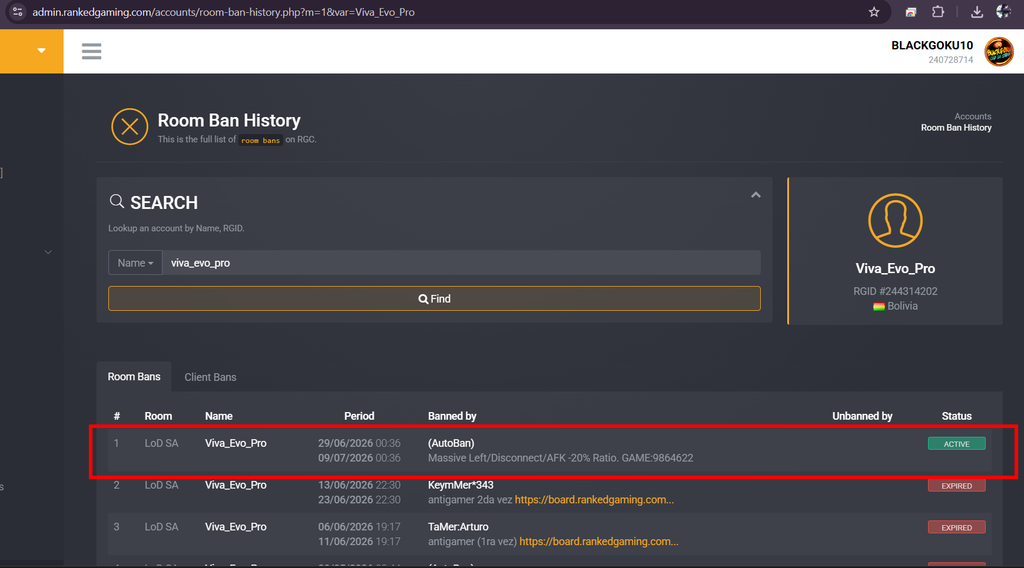Click the site information icon in the address bar

[18, 12]
